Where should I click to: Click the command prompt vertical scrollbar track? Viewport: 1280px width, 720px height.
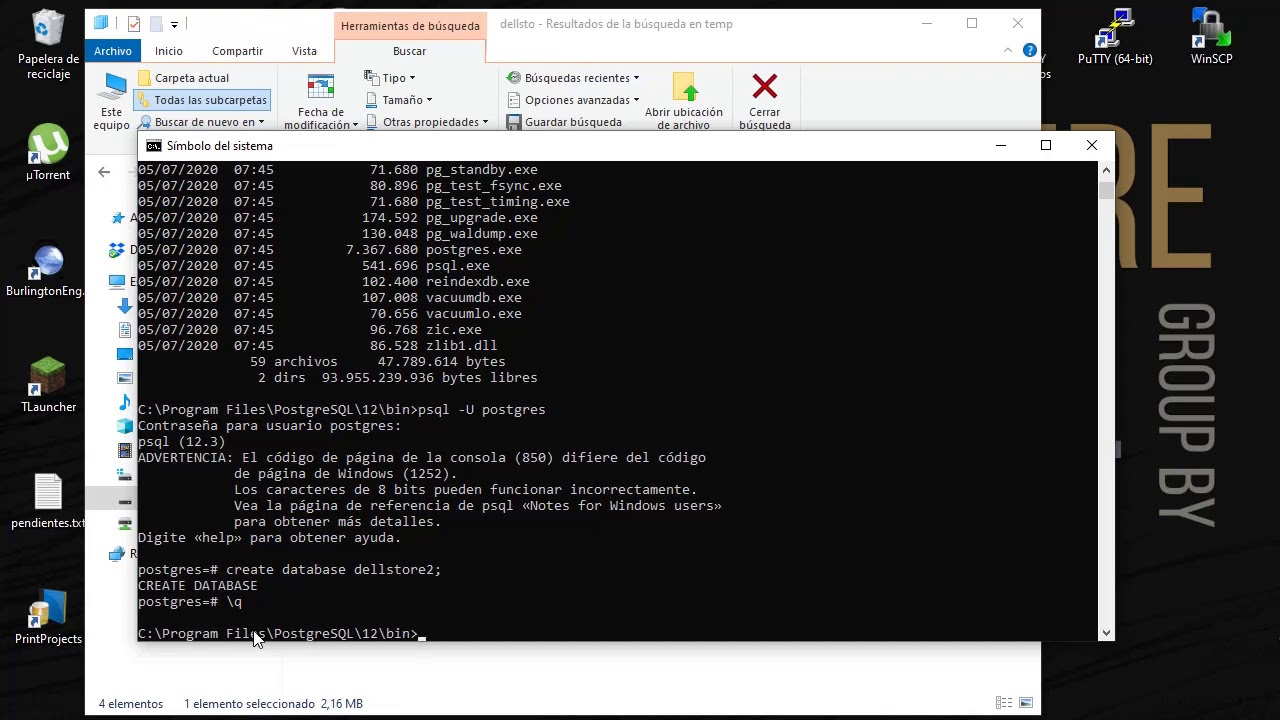(1106, 400)
